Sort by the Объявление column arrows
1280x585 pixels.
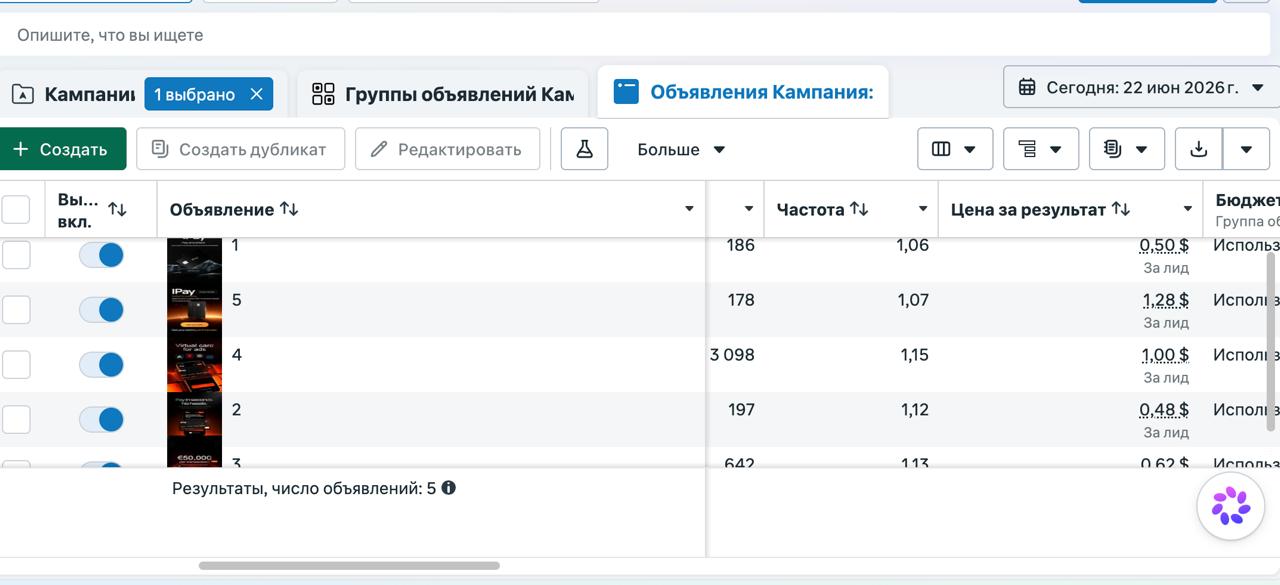289,209
